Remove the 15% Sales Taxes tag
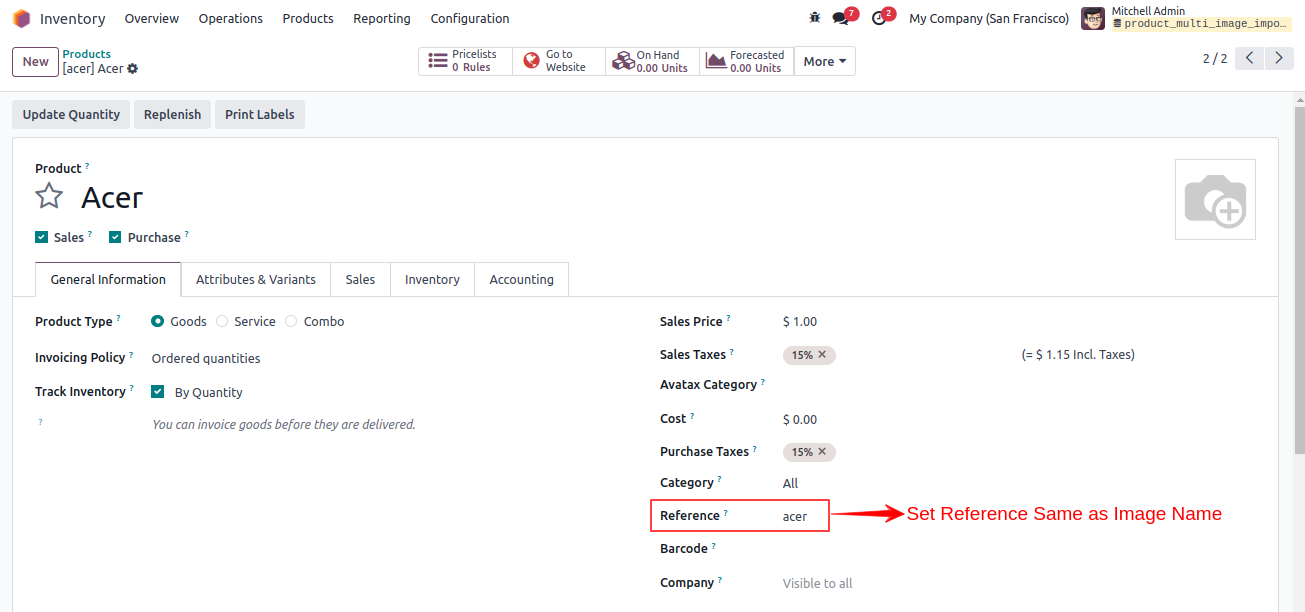Viewport: 1305px width, 612px height. tap(822, 355)
